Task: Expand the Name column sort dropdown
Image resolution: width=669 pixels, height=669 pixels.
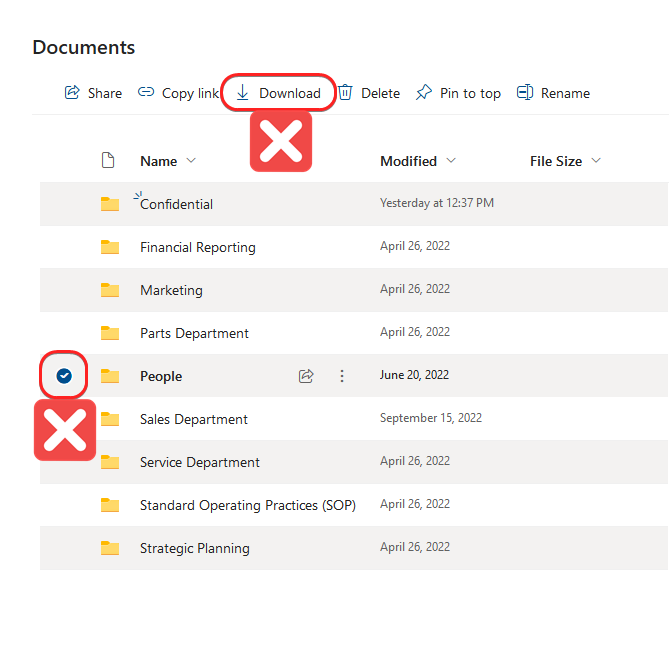Action: tap(191, 161)
